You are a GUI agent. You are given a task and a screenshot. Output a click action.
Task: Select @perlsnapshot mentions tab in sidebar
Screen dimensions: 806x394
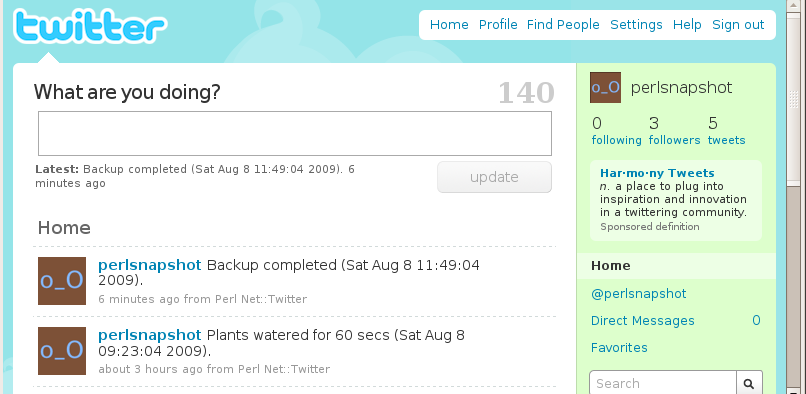point(638,294)
